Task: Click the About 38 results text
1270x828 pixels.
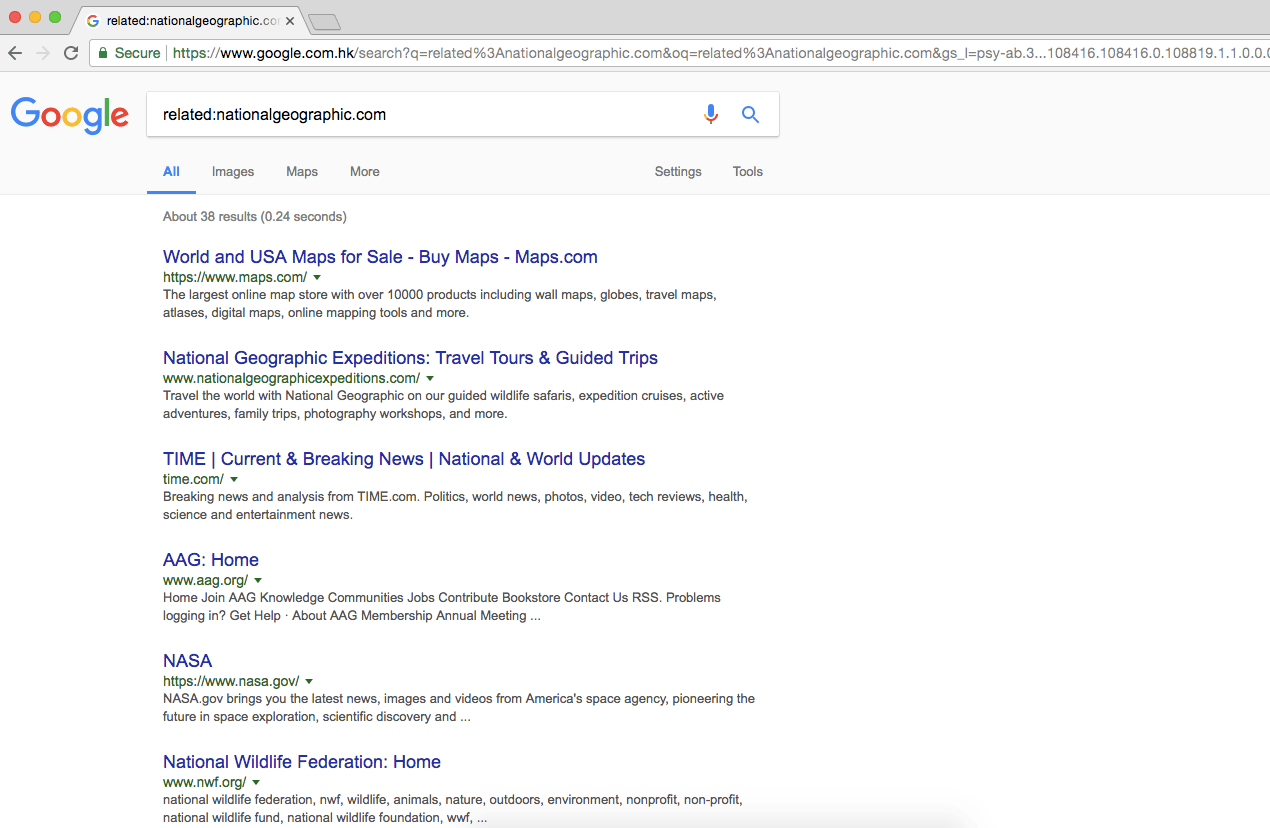Action: (x=255, y=216)
